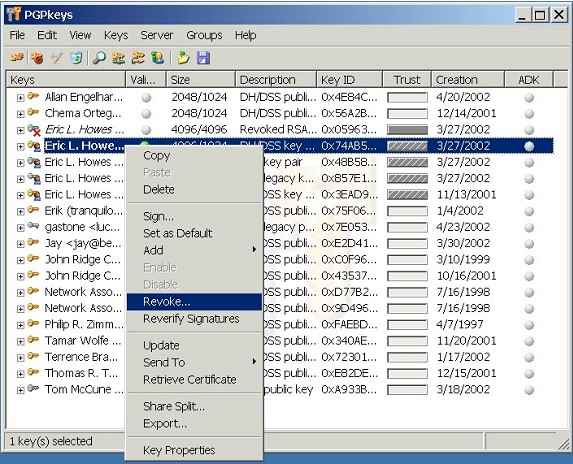Image resolution: width=573 pixels, height=464 pixels.
Task: Click the validity dot for Chema Orteg
Action: 146,114
